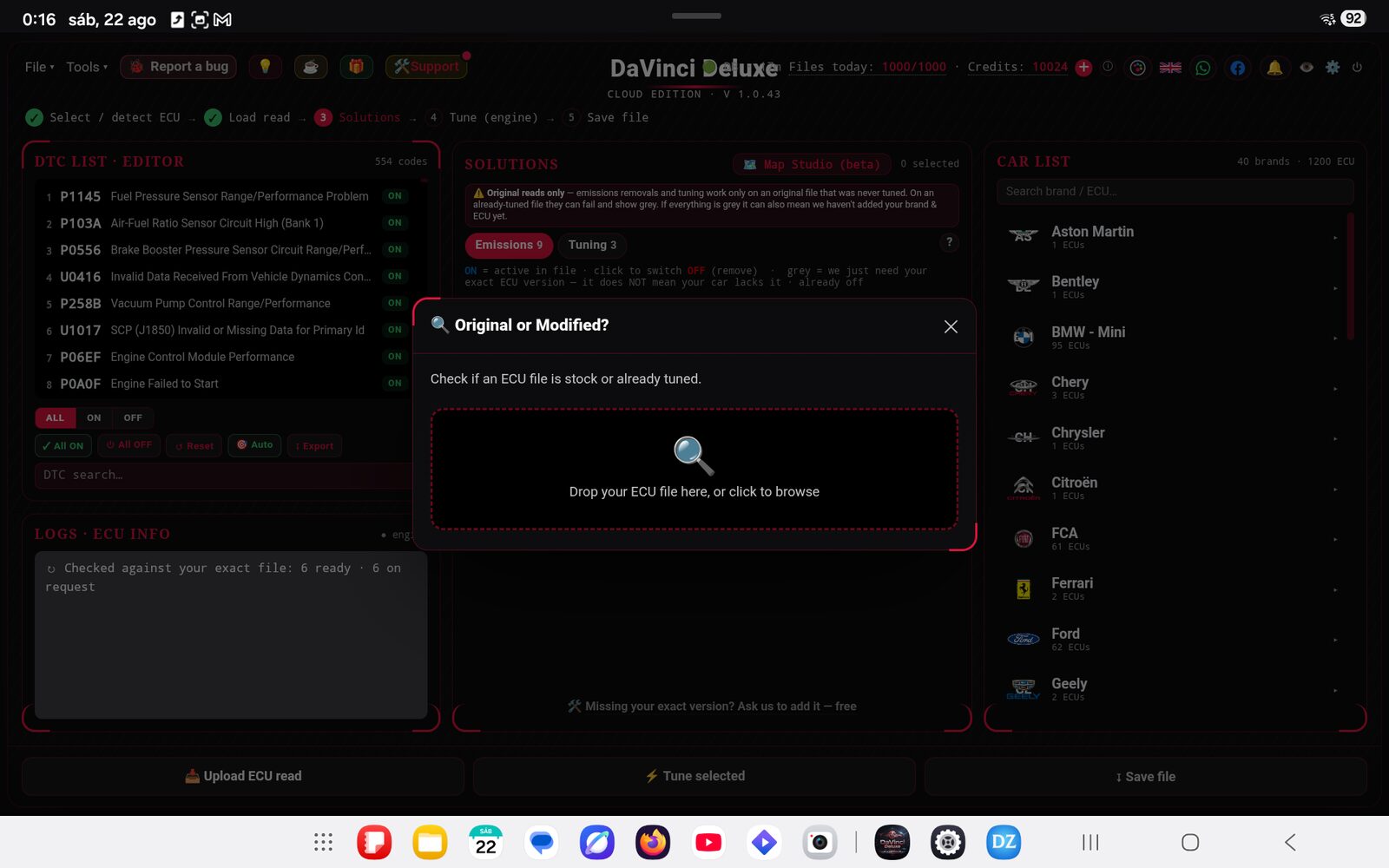Screen dimensions: 1389x868
Task: Open settings gear in app header
Action: (1333, 67)
